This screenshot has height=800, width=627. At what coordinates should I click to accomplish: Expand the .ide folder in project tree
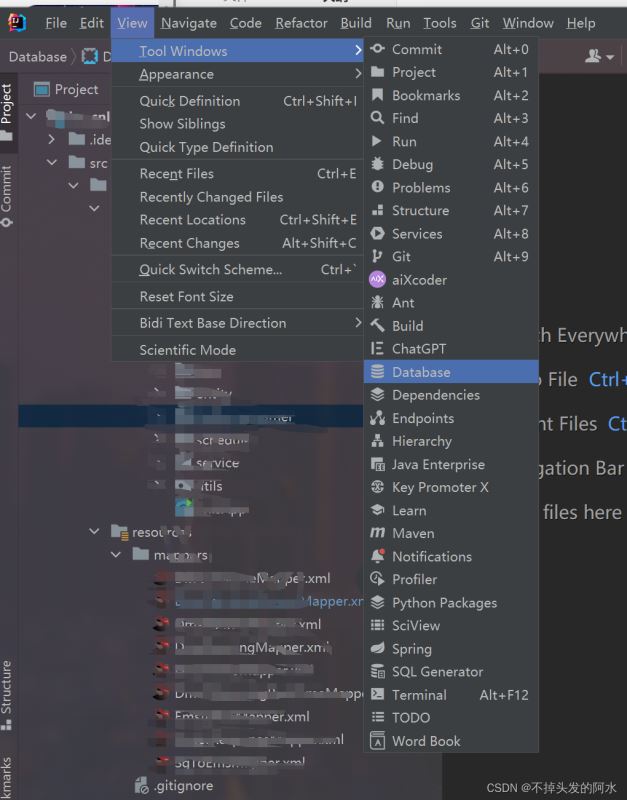click(52, 139)
